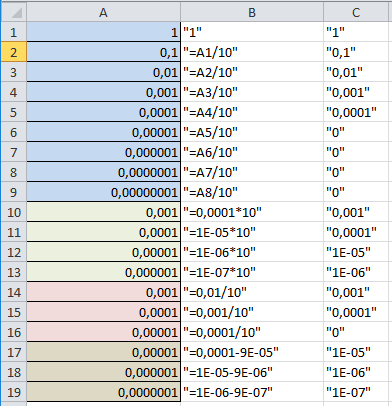392x406 pixels.
Task: Click cell A1 containing 1
Action: 103,32
